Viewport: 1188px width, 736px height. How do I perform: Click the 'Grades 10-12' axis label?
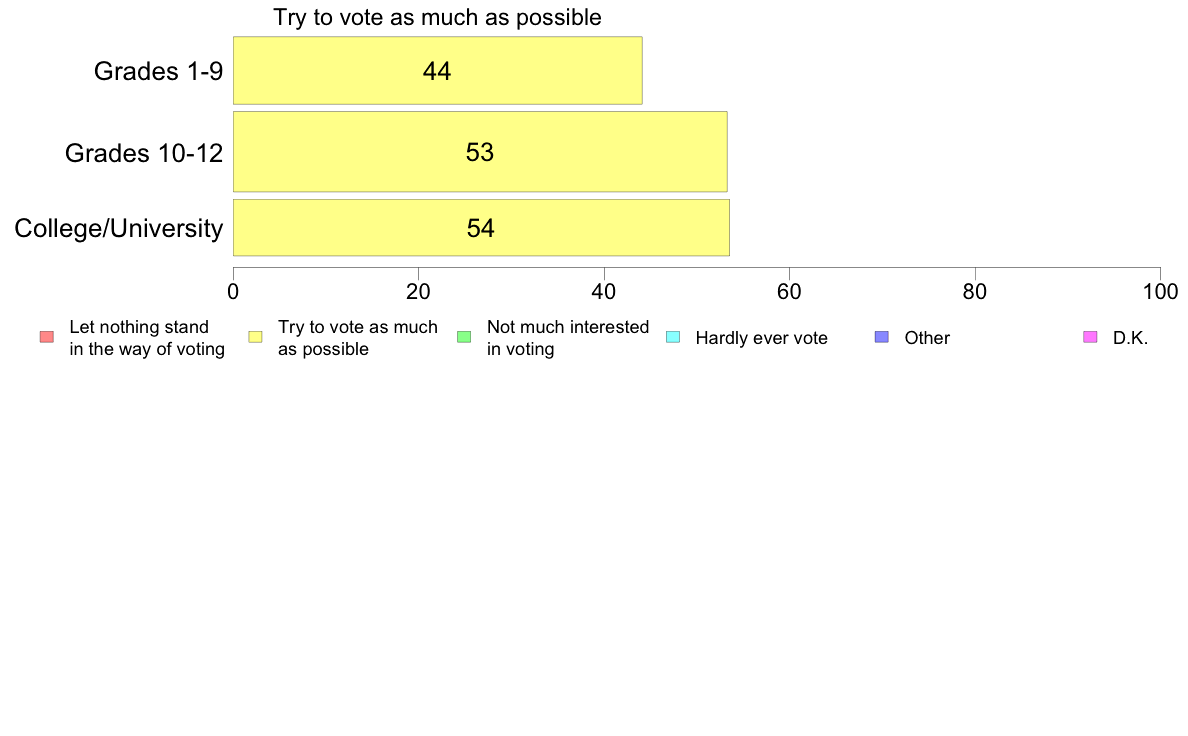[x=144, y=153]
